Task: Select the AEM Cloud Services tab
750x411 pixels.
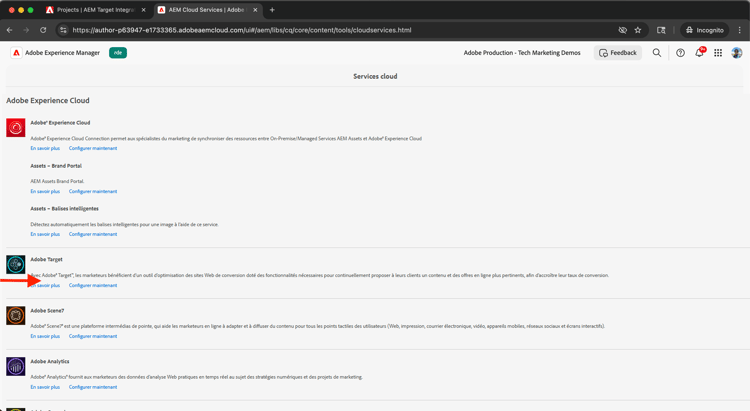Action: click(x=207, y=10)
